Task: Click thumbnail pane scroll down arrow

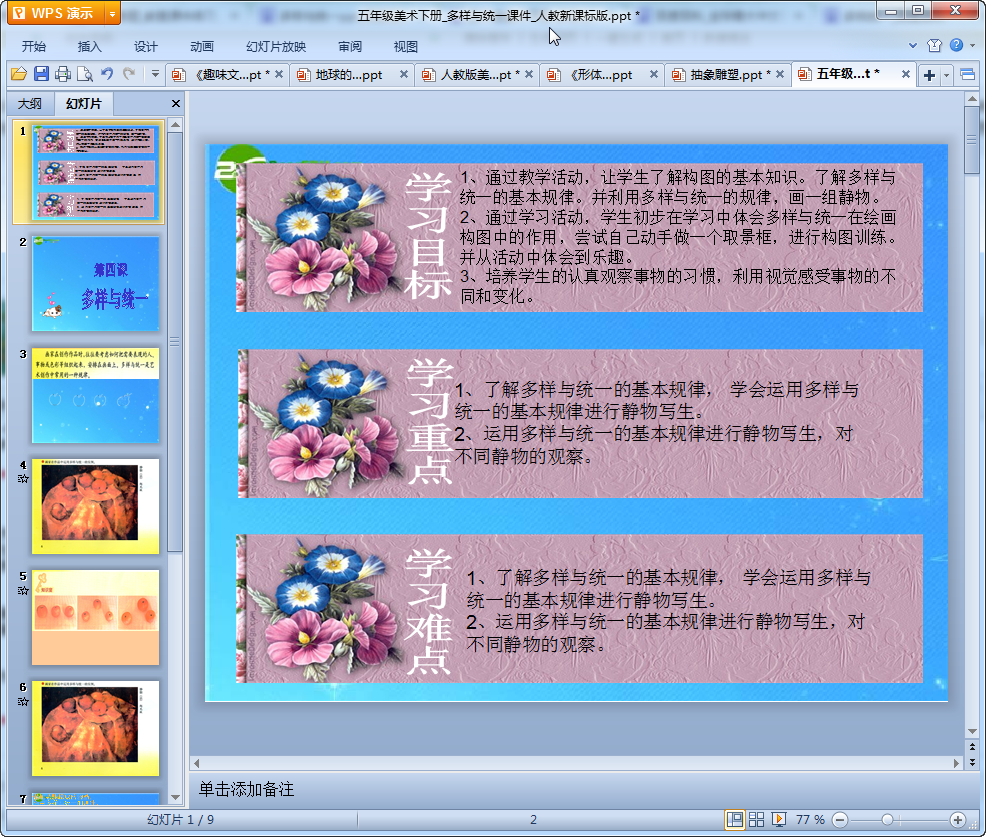Action: (x=175, y=797)
